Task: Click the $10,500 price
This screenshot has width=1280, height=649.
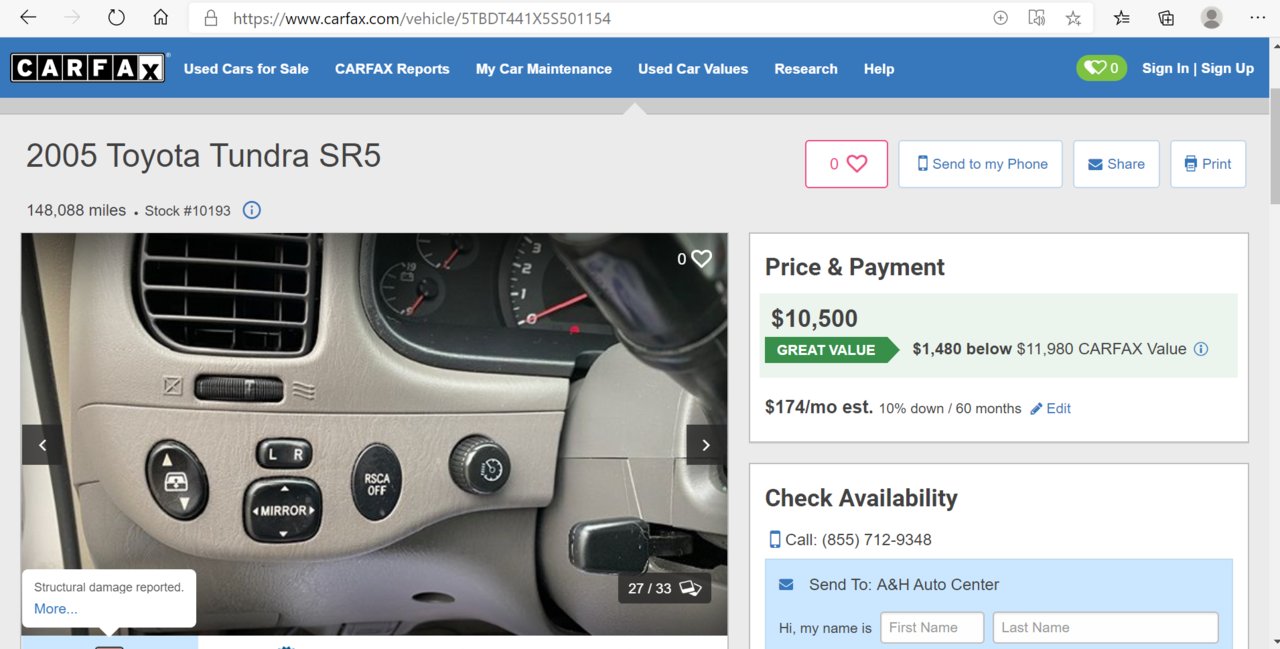Action: pos(814,319)
